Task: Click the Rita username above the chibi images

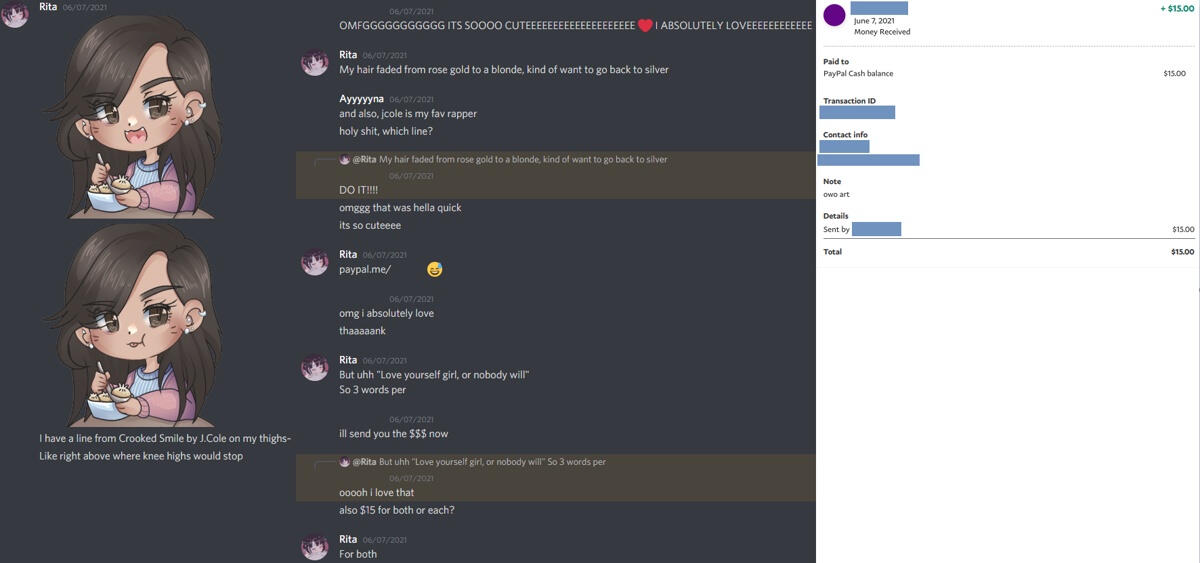Action: [x=48, y=6]
